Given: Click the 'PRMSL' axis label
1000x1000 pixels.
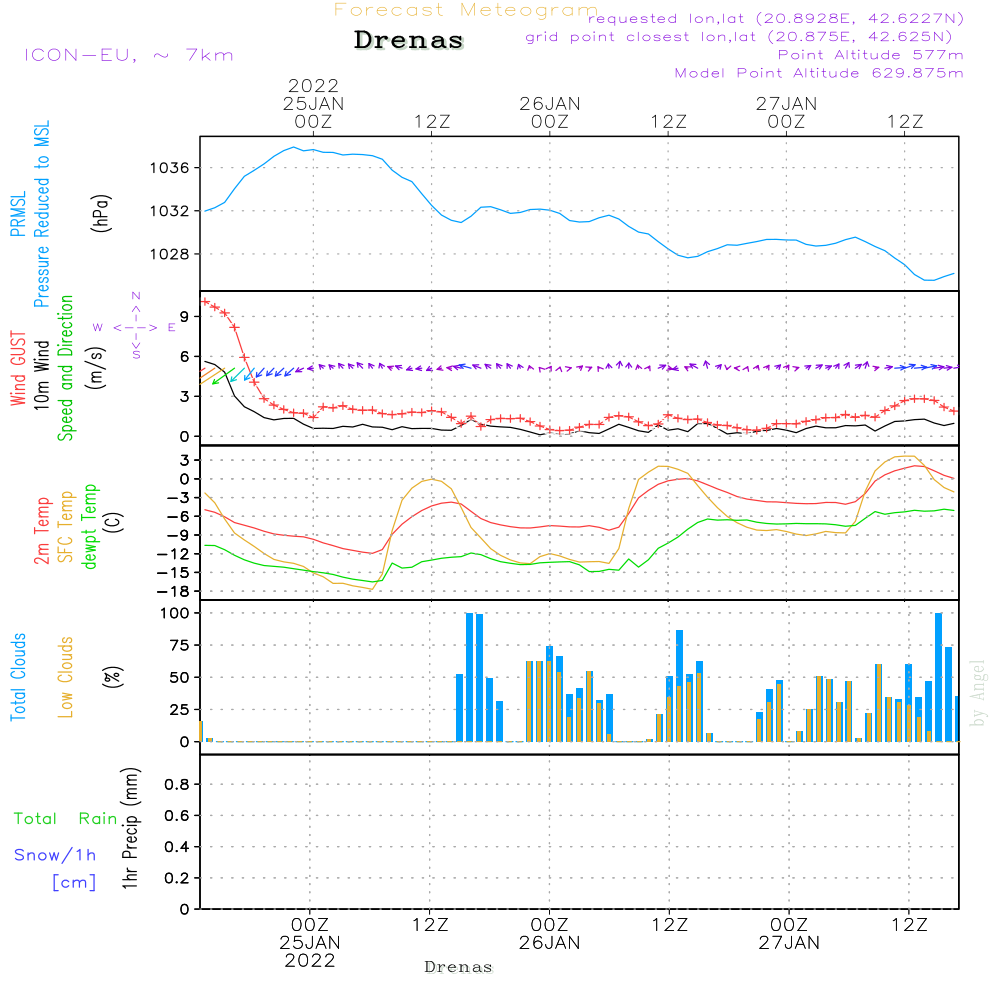Looking at the screenshot, I should click(x=18, y=214).
